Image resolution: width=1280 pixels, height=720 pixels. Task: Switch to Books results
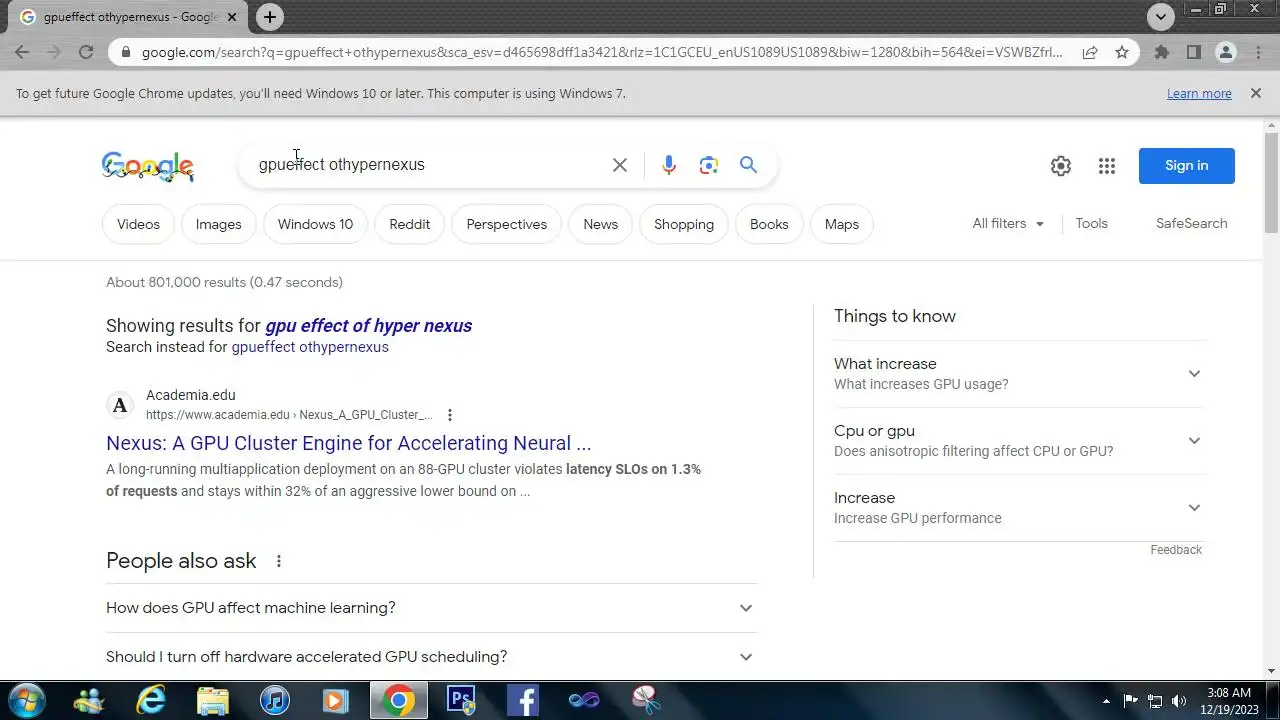(x=769, y=224)
